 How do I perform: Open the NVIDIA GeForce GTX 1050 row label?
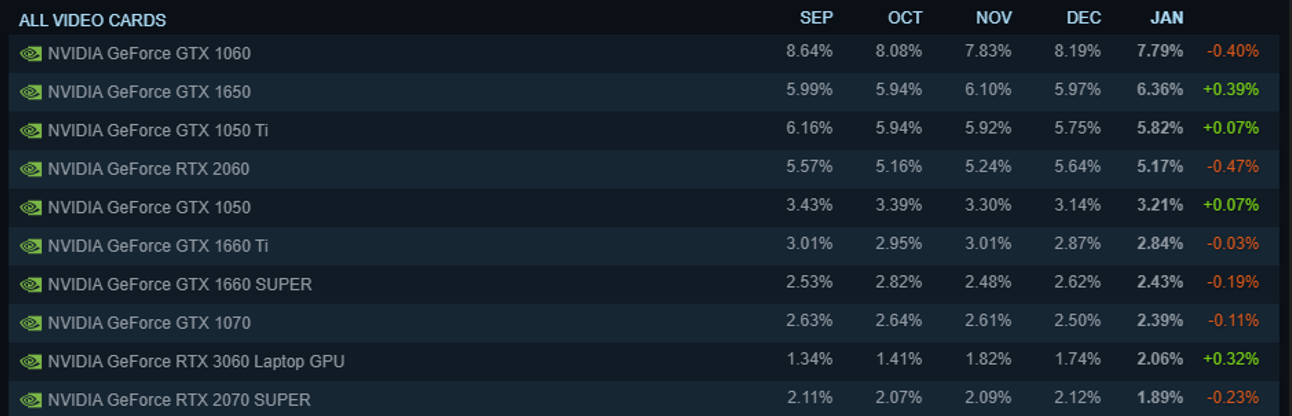click(x=149, y=208)
